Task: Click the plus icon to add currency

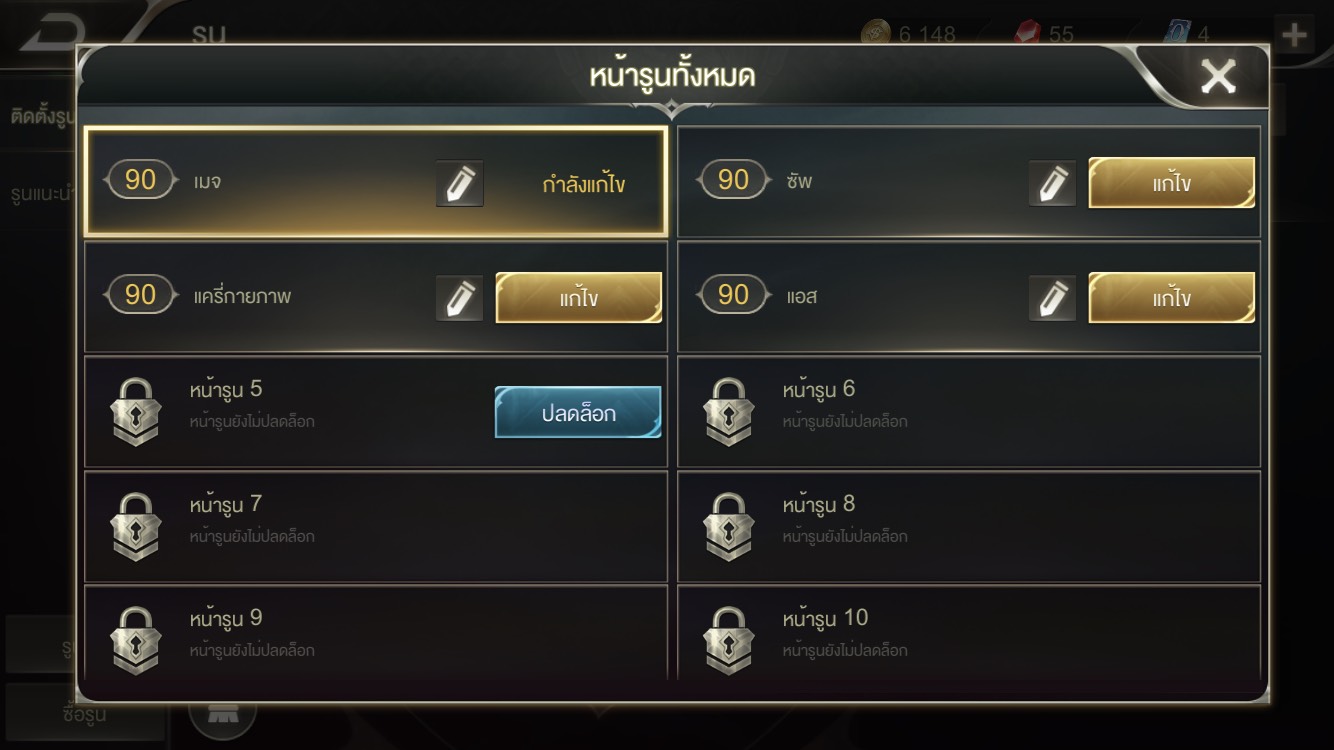Action: click(x=1294, y=37)
